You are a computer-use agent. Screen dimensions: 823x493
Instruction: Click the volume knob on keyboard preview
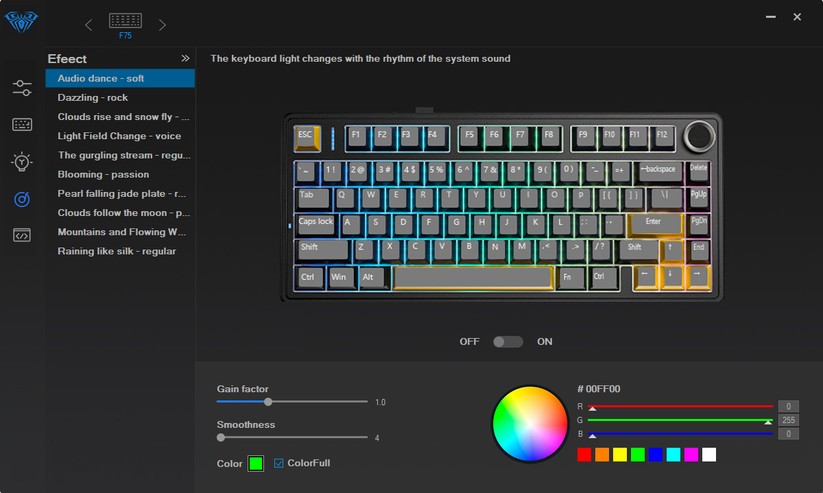click(x=699, y=135)
